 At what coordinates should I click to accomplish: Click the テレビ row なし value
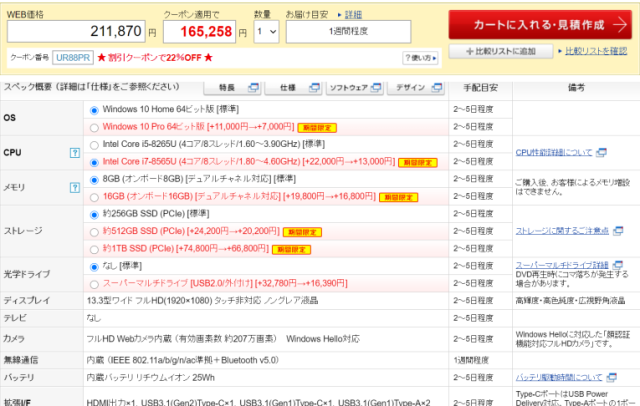(x=94, y=318)
